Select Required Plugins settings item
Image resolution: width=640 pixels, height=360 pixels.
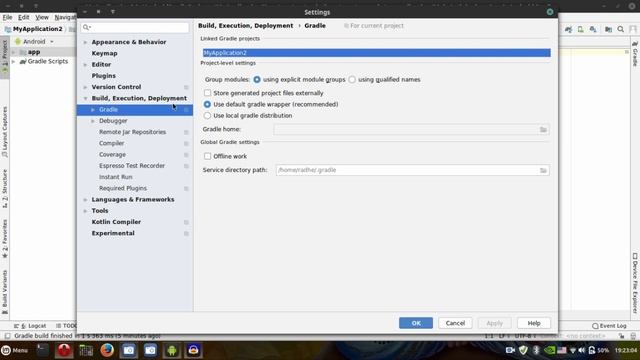coord(123,188)
